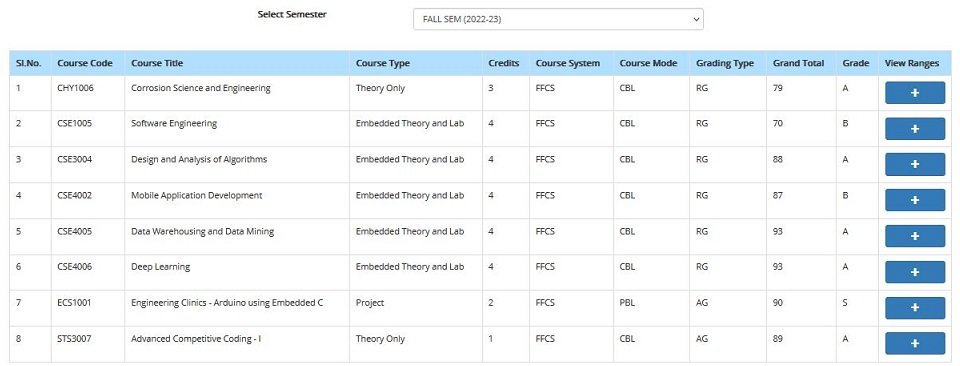960x366 pixels.
Task: Click Advanced Competitive Coding - I title
Action: click(x=196, y=338)
